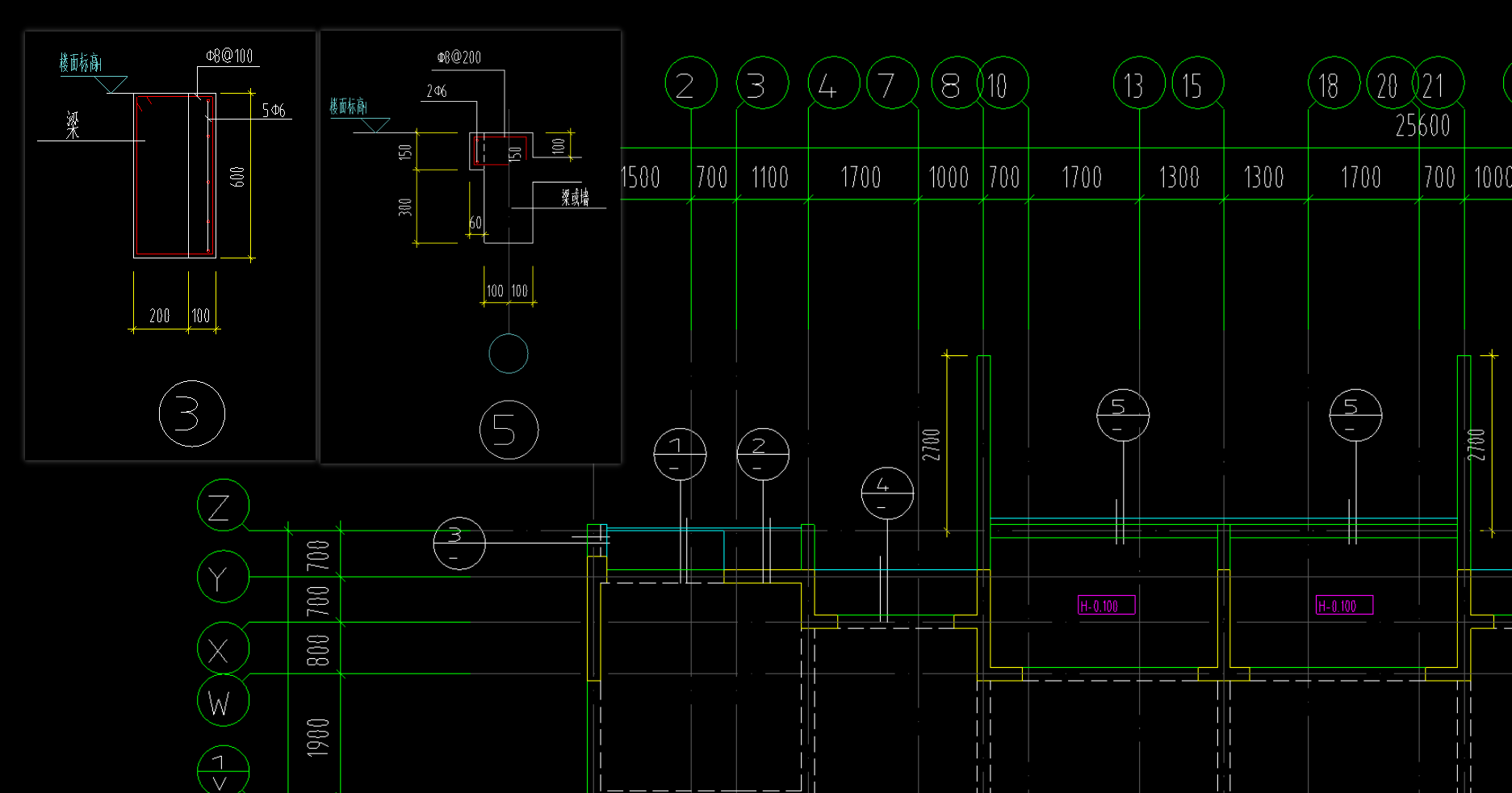Click the 1000 dimension between axes 7 and 8
The width and height of the screenshot is (1512, 793).
tap(949, 178)
